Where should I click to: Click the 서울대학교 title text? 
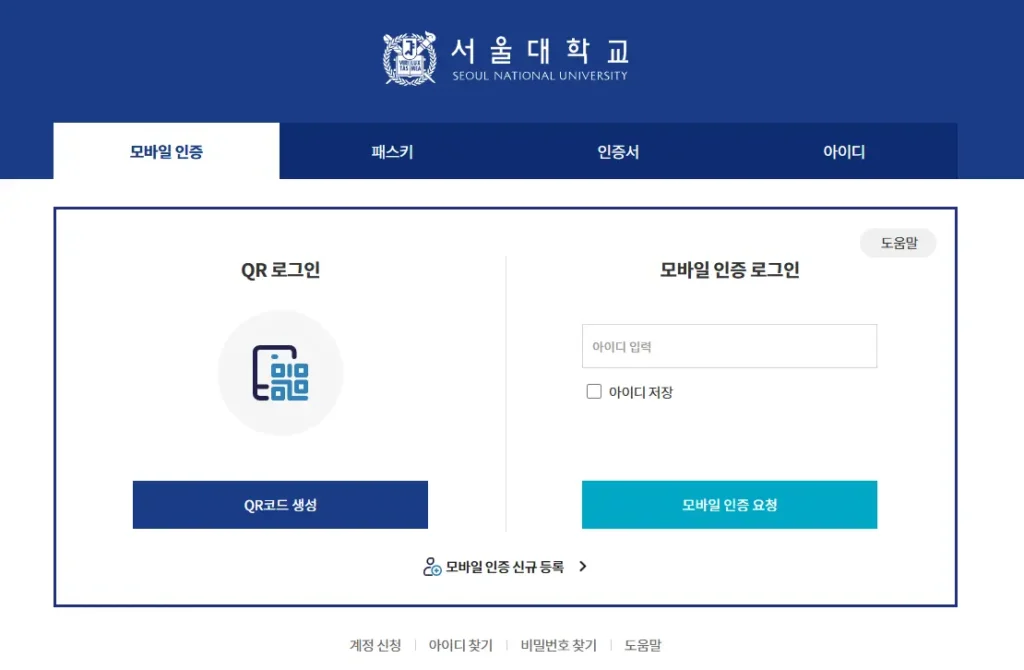coord(541,51)
